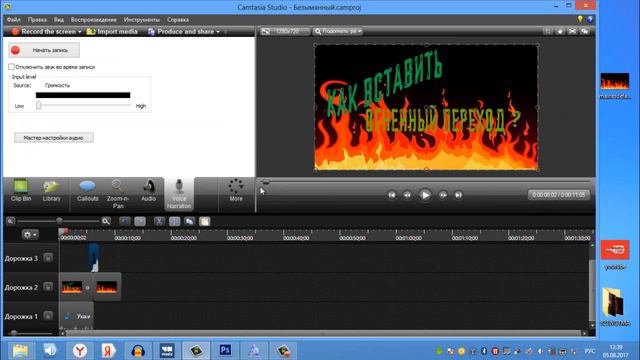This screenshot has height=360, width=640.
Task: Open the timeline gear settings dropdown
Action: tap(30, 234)
